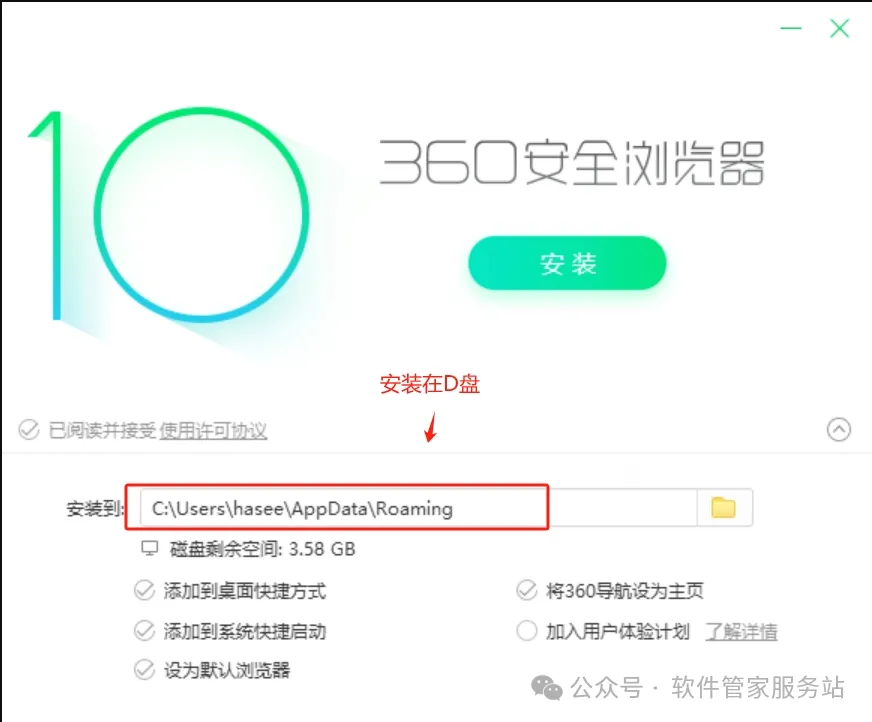Uncheck 将360导航设为主页 option
This screenshot has width=872, height=722.
click(x=527, y=590)
